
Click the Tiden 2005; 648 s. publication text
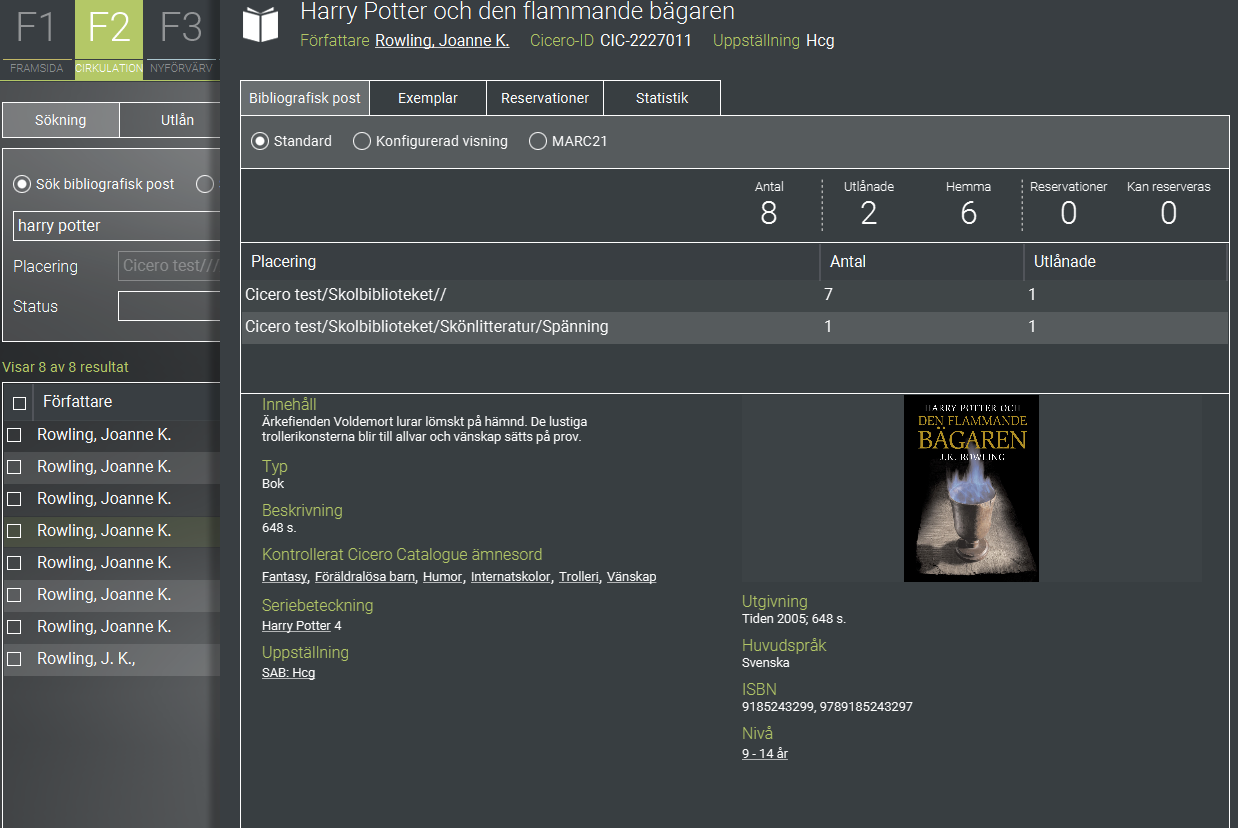pyautogui.click(x=794, y=619)
